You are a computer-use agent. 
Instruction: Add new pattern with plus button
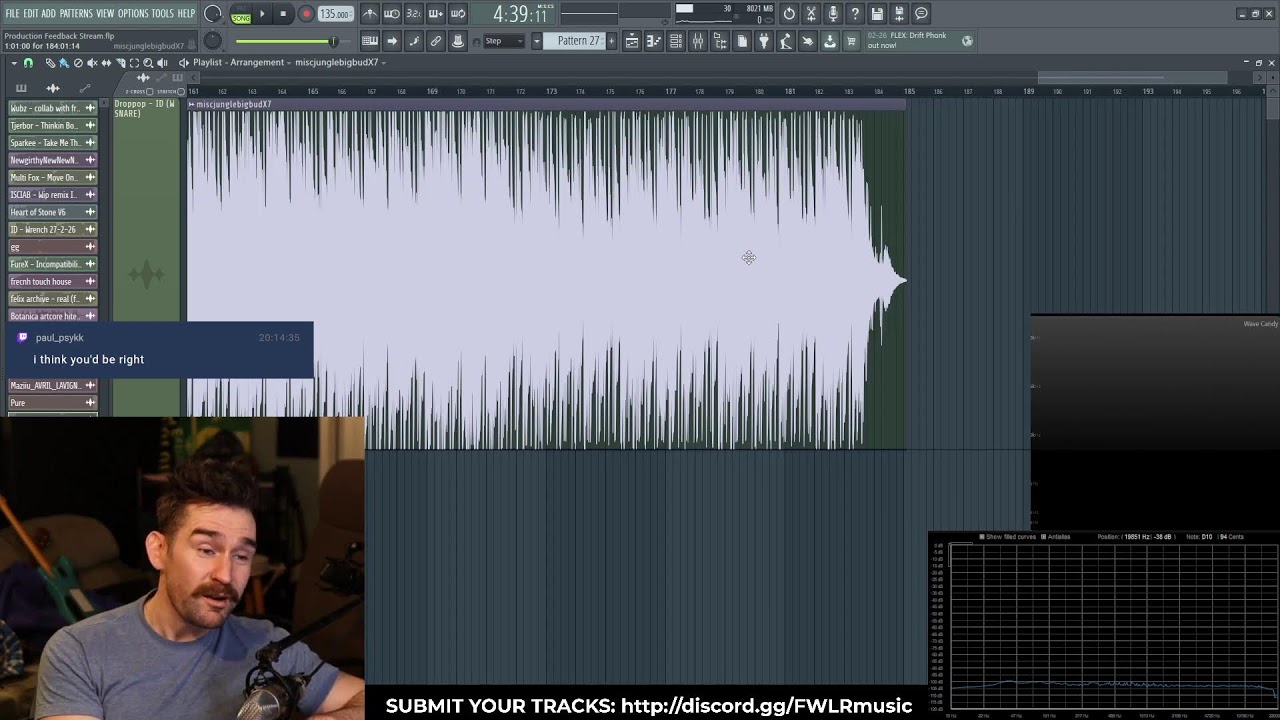pos(612,41)
